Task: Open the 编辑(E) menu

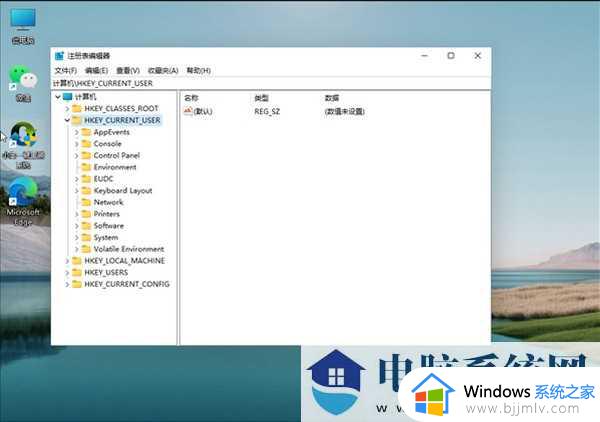Action: (96, 70)
